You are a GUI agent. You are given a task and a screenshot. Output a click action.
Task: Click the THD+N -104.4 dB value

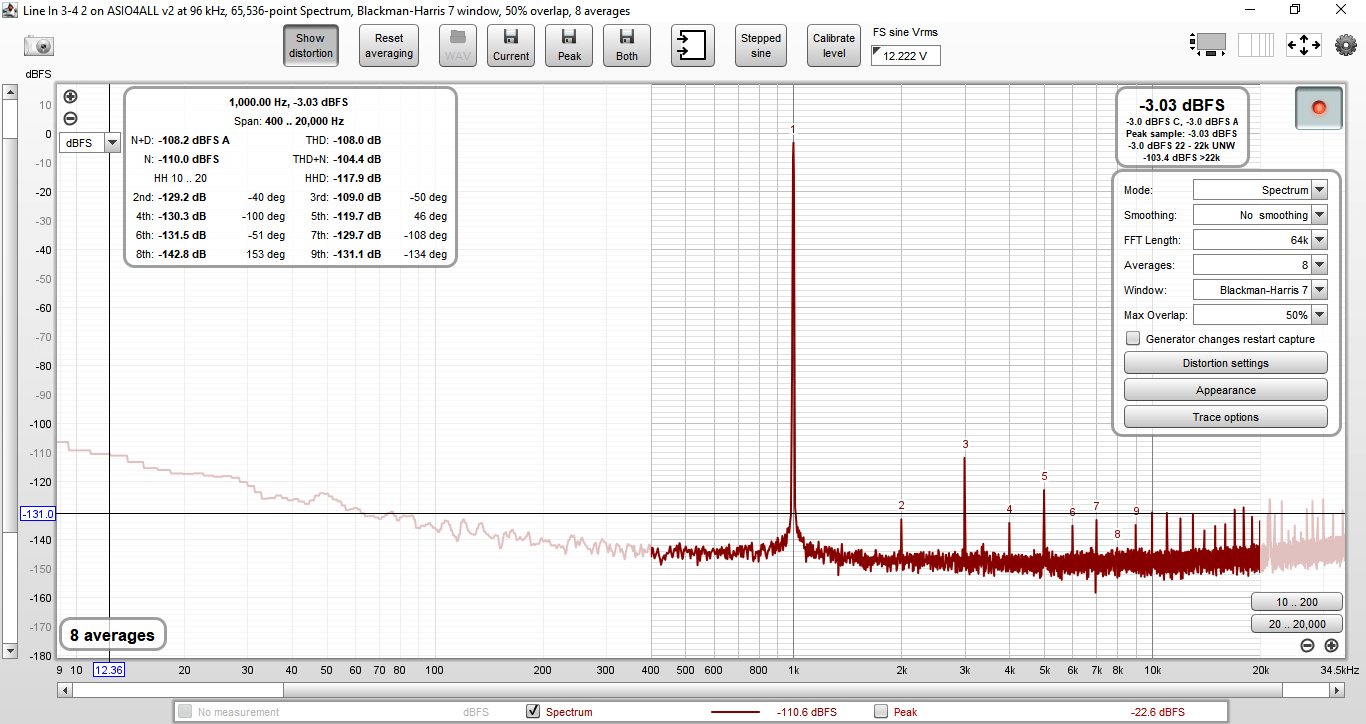point(357,159)
